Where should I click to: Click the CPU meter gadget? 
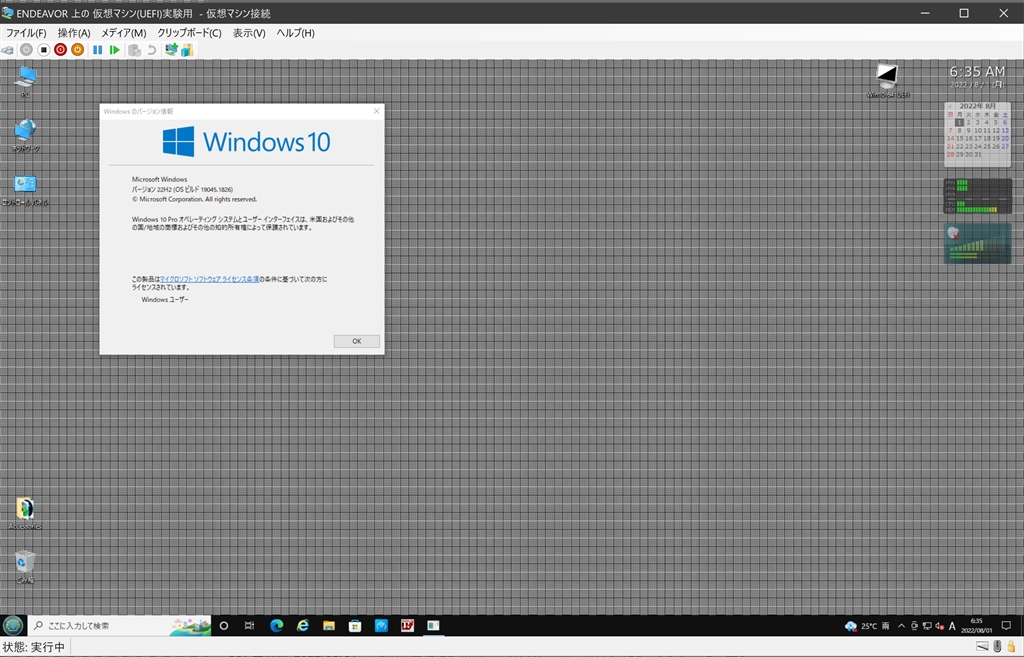pos(978,195)
